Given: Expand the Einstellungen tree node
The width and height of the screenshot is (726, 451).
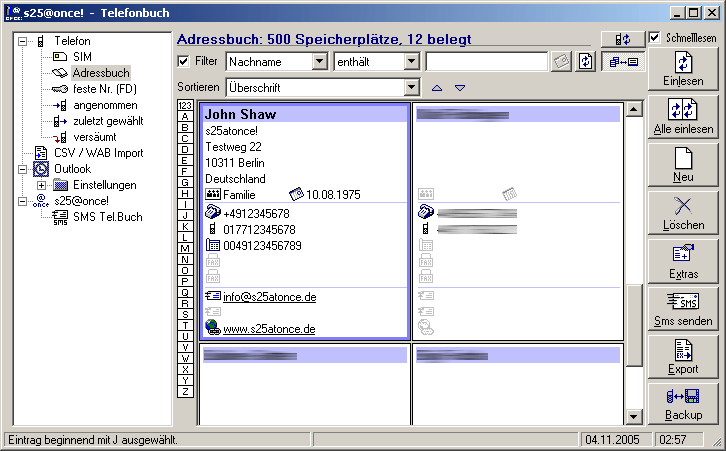Looking at the screenshot, I should [41, 185].
